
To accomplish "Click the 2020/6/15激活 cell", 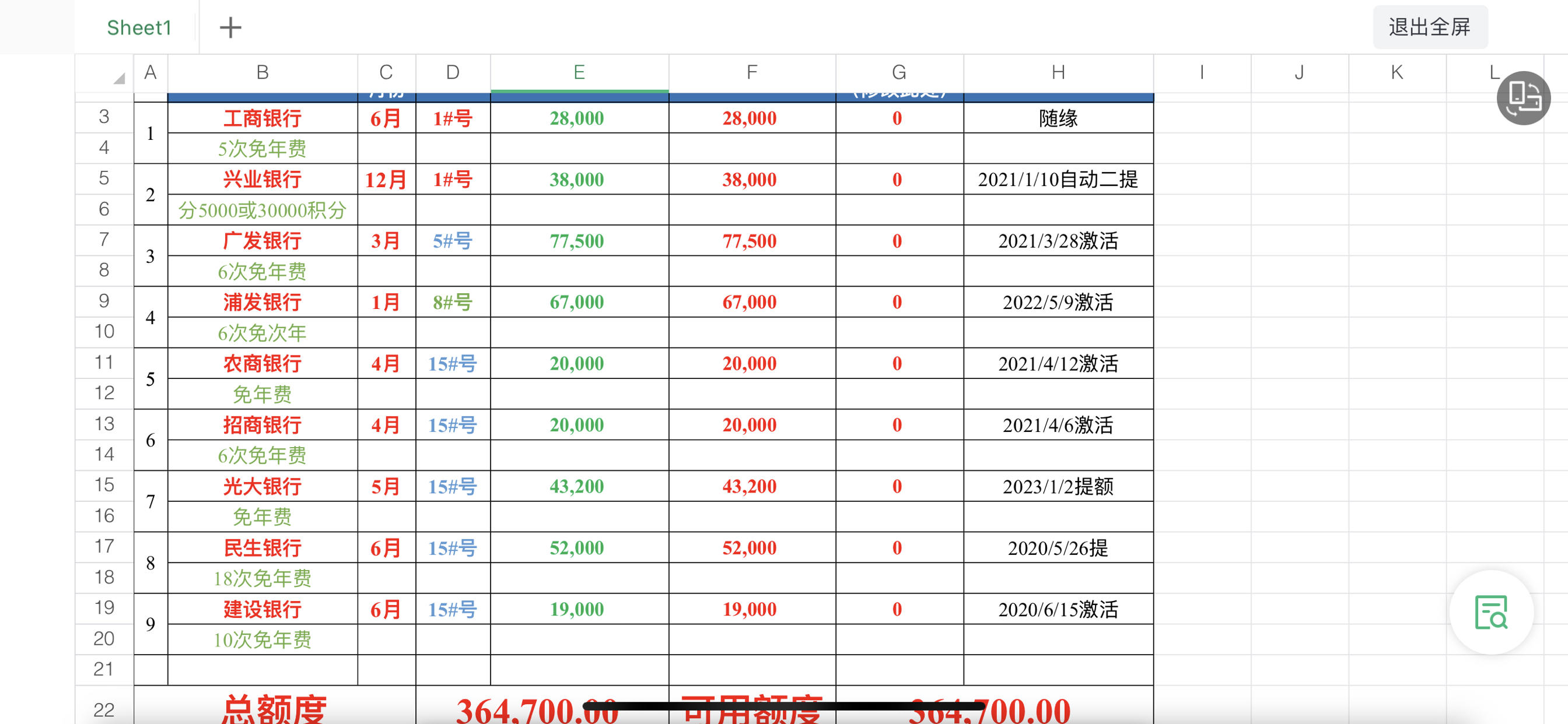I will pyautogui.click(x=1058, y=609).
